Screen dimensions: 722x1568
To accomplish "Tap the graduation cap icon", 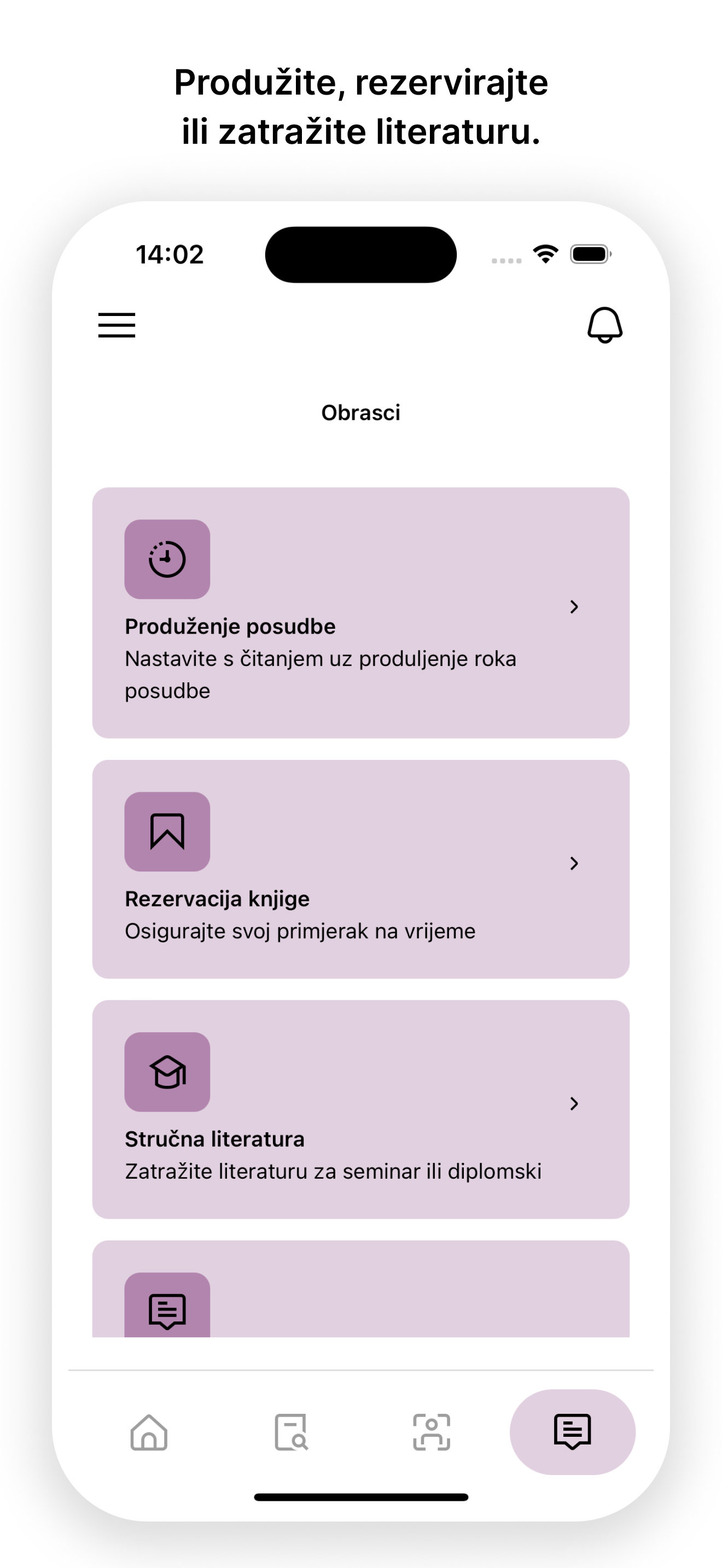I will [x=167, y=1072].
